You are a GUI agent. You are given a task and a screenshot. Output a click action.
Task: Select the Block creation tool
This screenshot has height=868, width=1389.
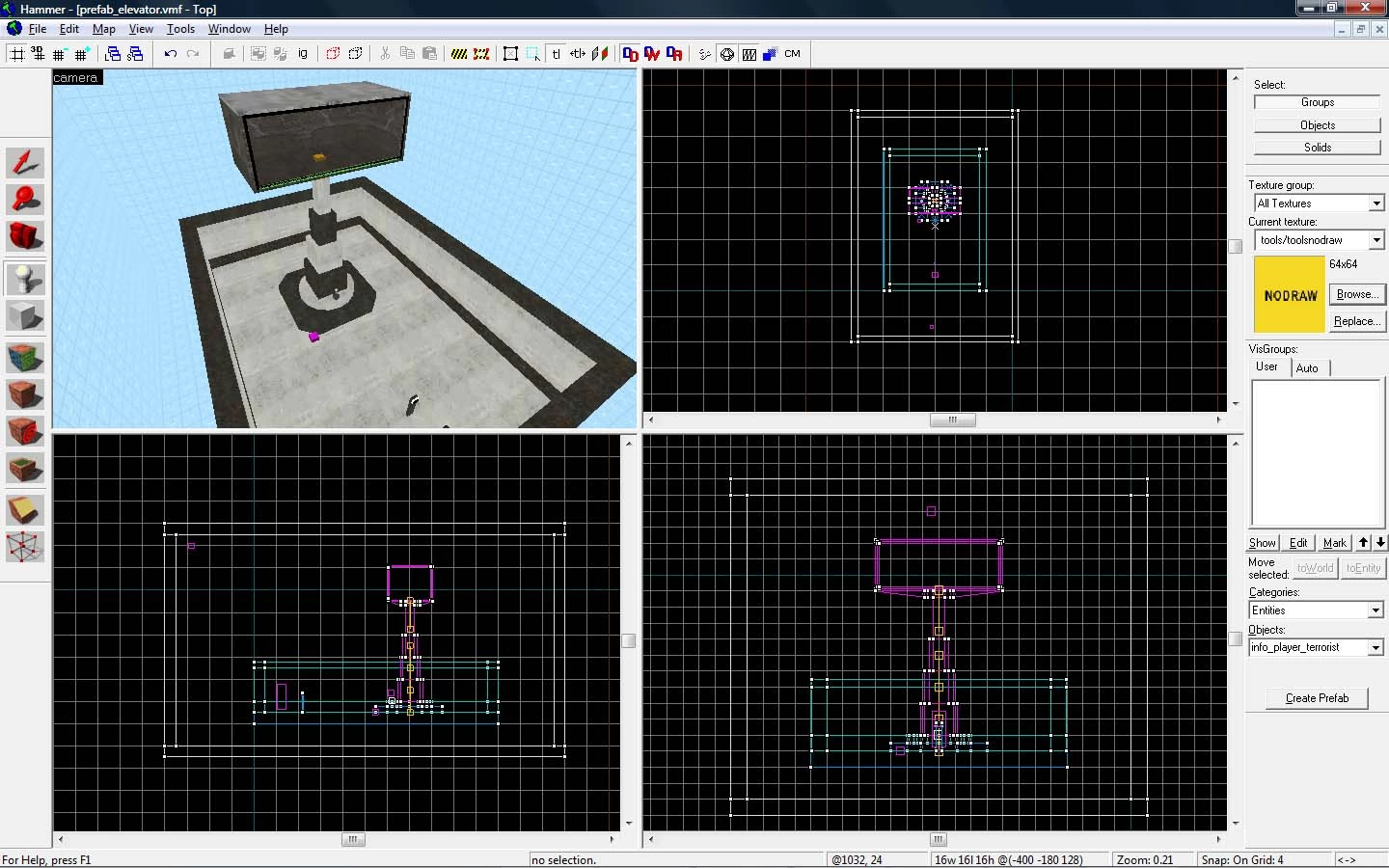point(25,316)
